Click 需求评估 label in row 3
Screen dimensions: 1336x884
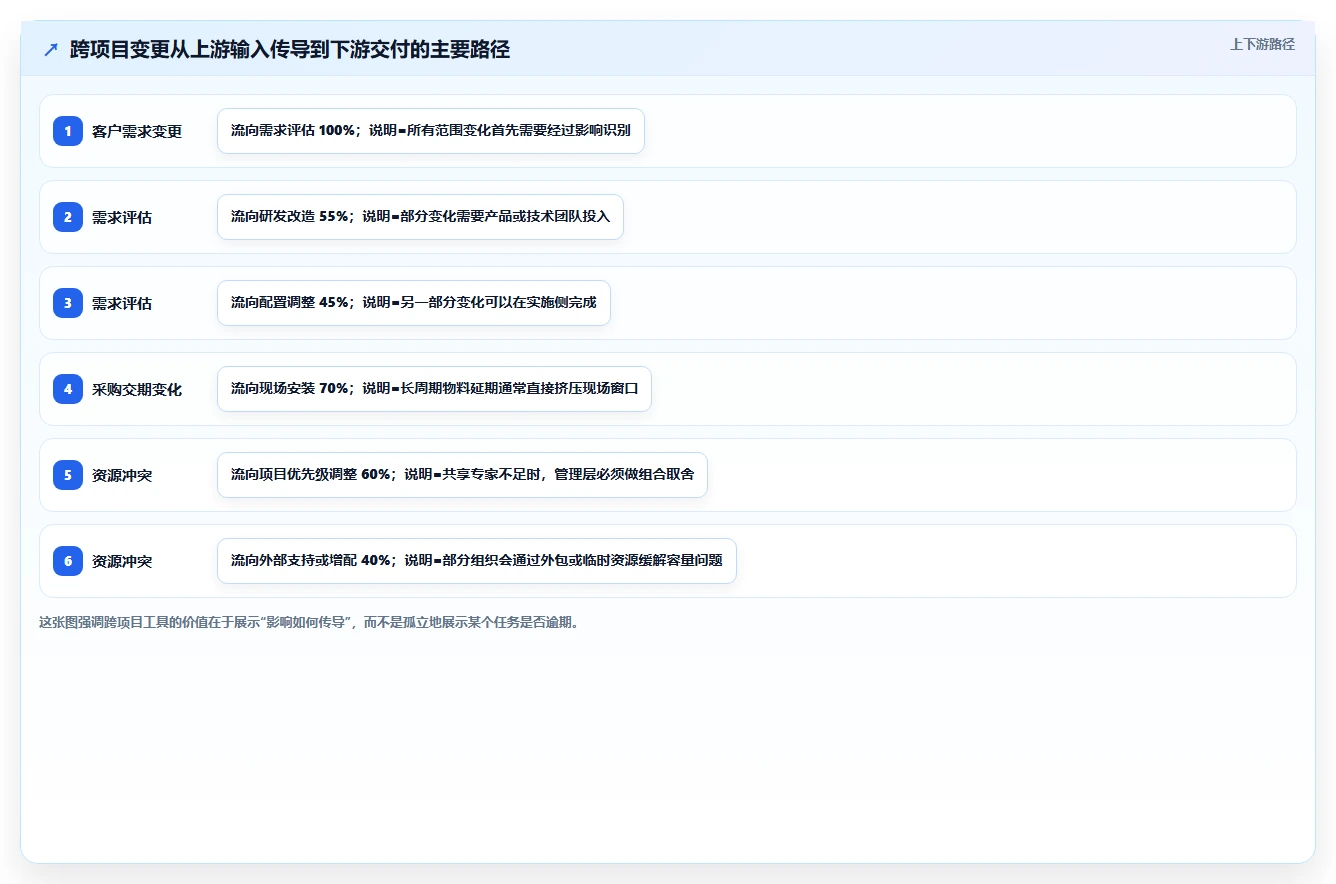click(122, 303)
